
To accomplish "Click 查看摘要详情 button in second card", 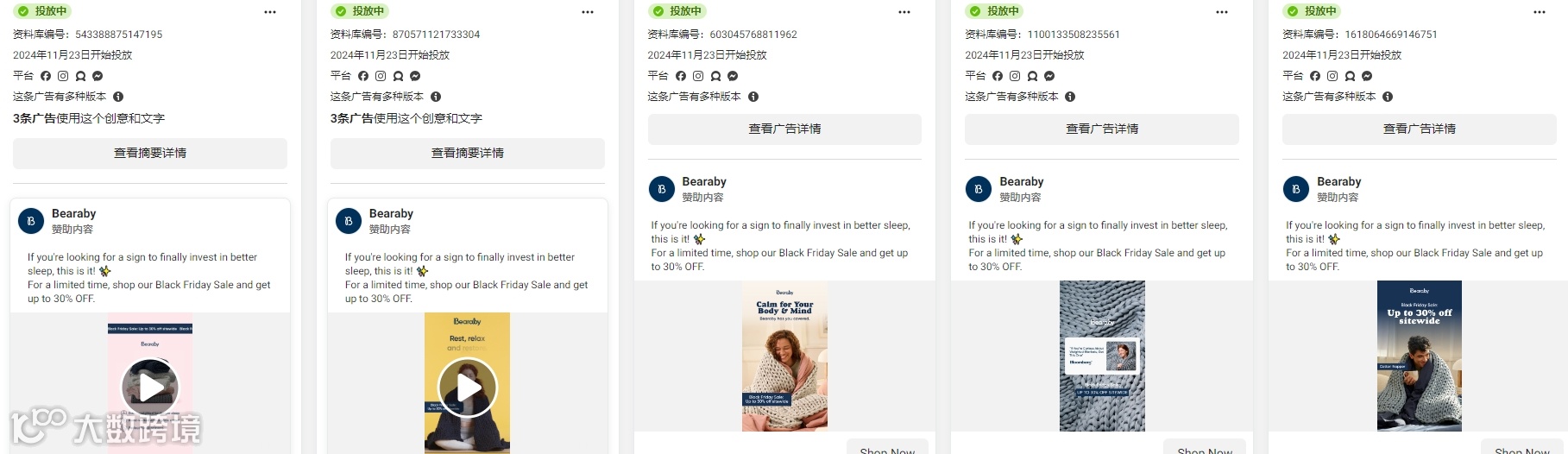I will click(x=468, y=153).
